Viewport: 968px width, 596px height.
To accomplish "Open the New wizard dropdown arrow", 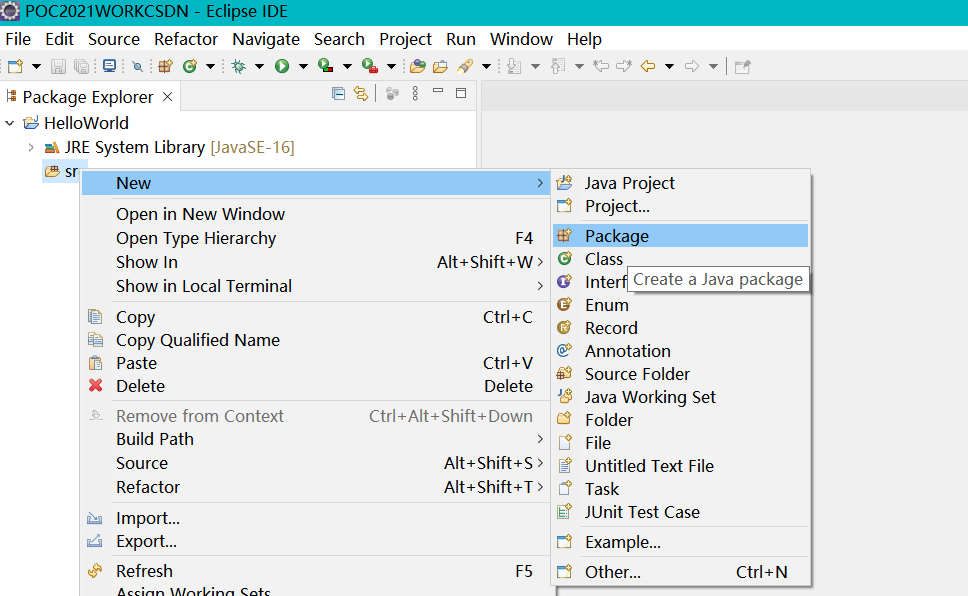I will (x=36, y=66).
